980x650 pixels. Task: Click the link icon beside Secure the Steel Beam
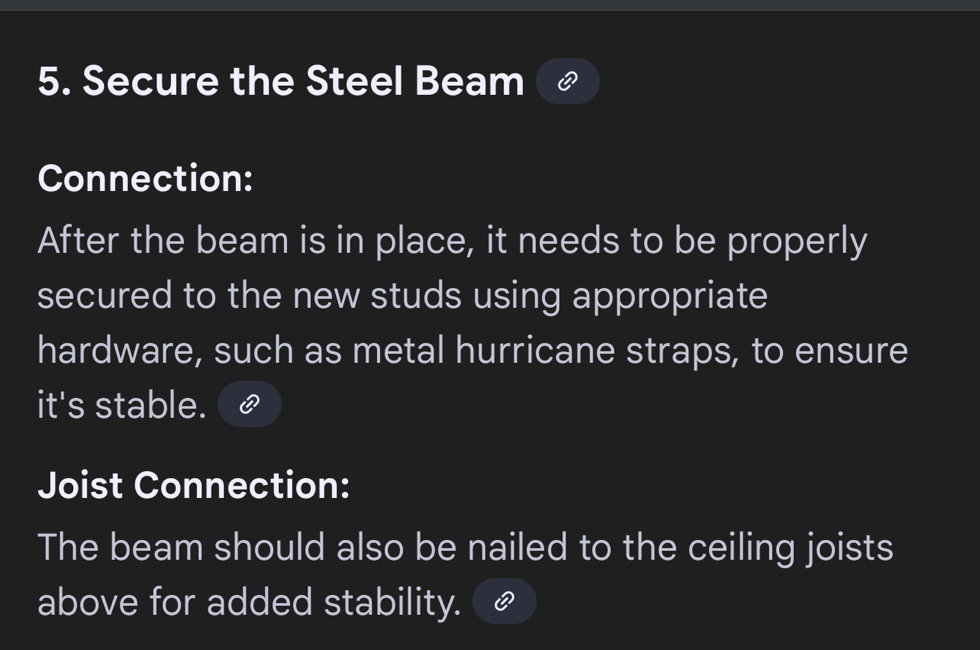pyautogui.click(x=567, y=82)
